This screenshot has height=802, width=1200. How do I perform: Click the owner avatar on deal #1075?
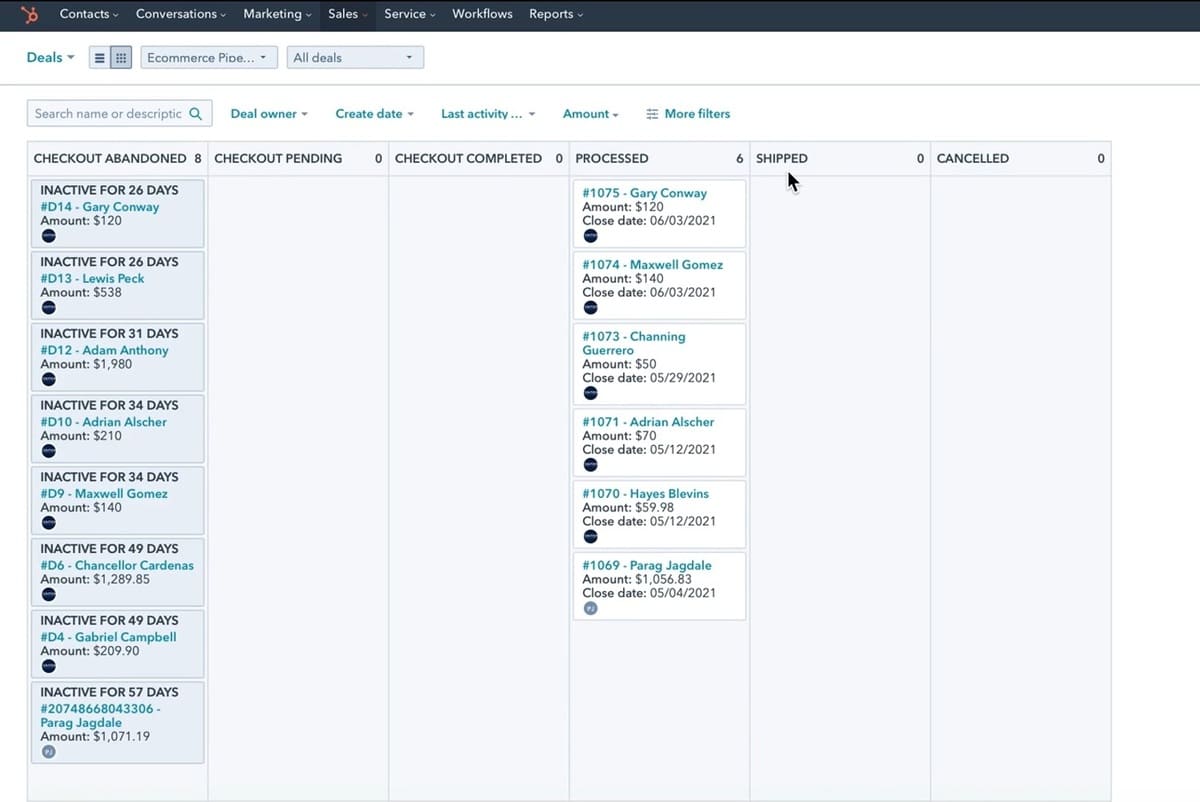(x=590, y=235)
